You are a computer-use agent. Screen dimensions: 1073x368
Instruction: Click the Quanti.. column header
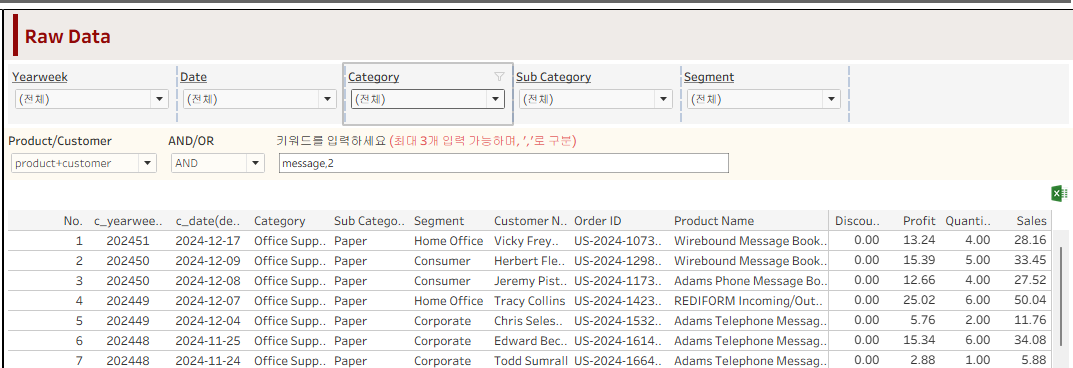(x=968, y=221)
